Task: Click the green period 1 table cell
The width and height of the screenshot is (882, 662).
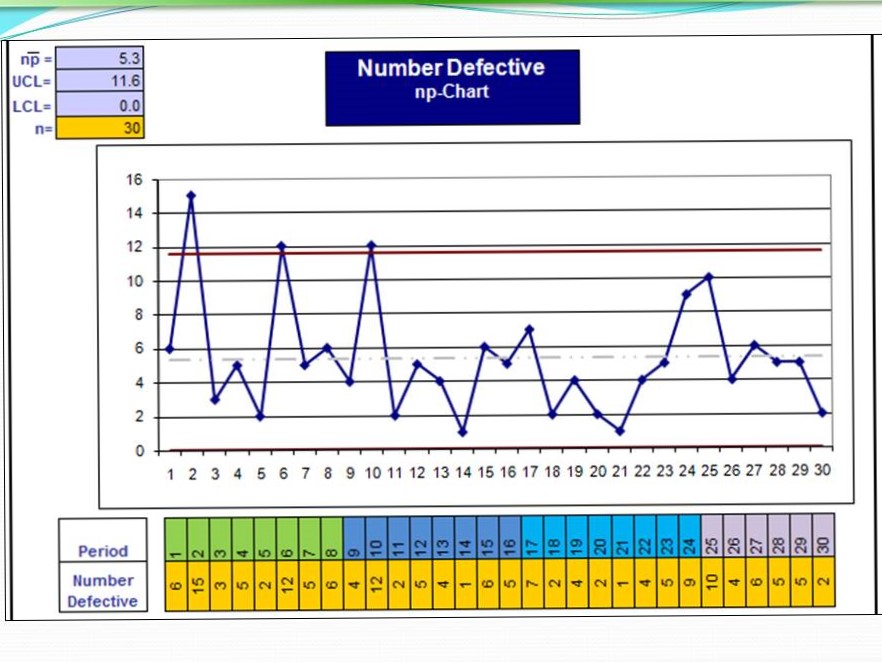Action: tap(175, 539)
